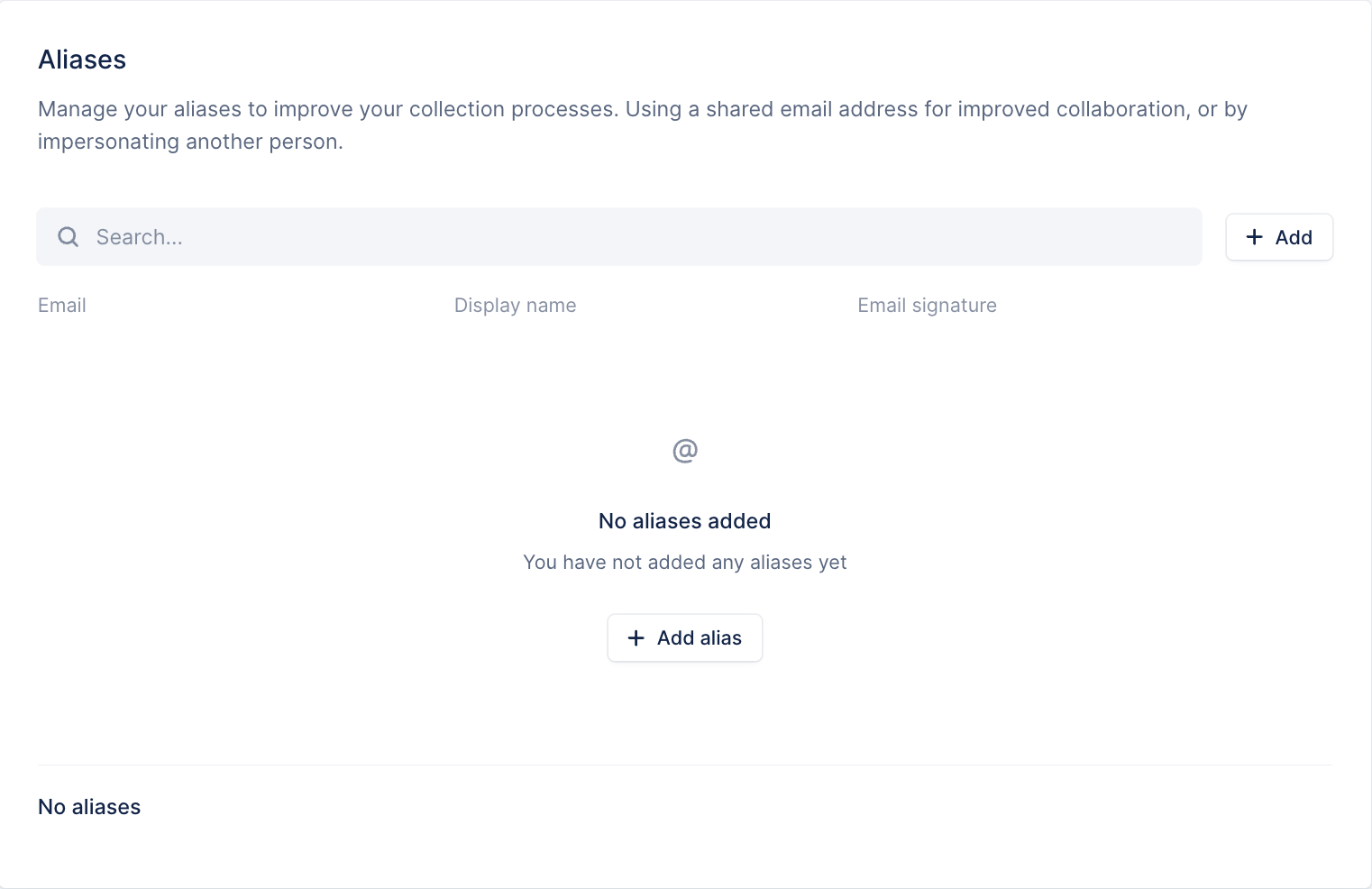Click the description text under Aliases
The width and height of the screenshot is (1372, 889).
[642, 124]
